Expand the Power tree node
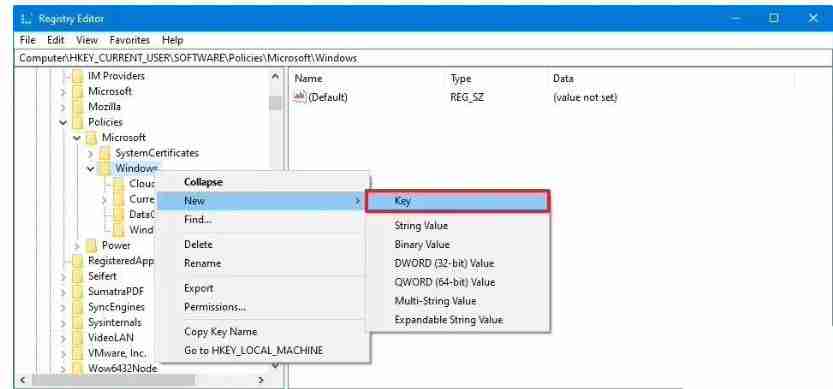The width and height of the screenshot is (833, 389). pos(77,246)
